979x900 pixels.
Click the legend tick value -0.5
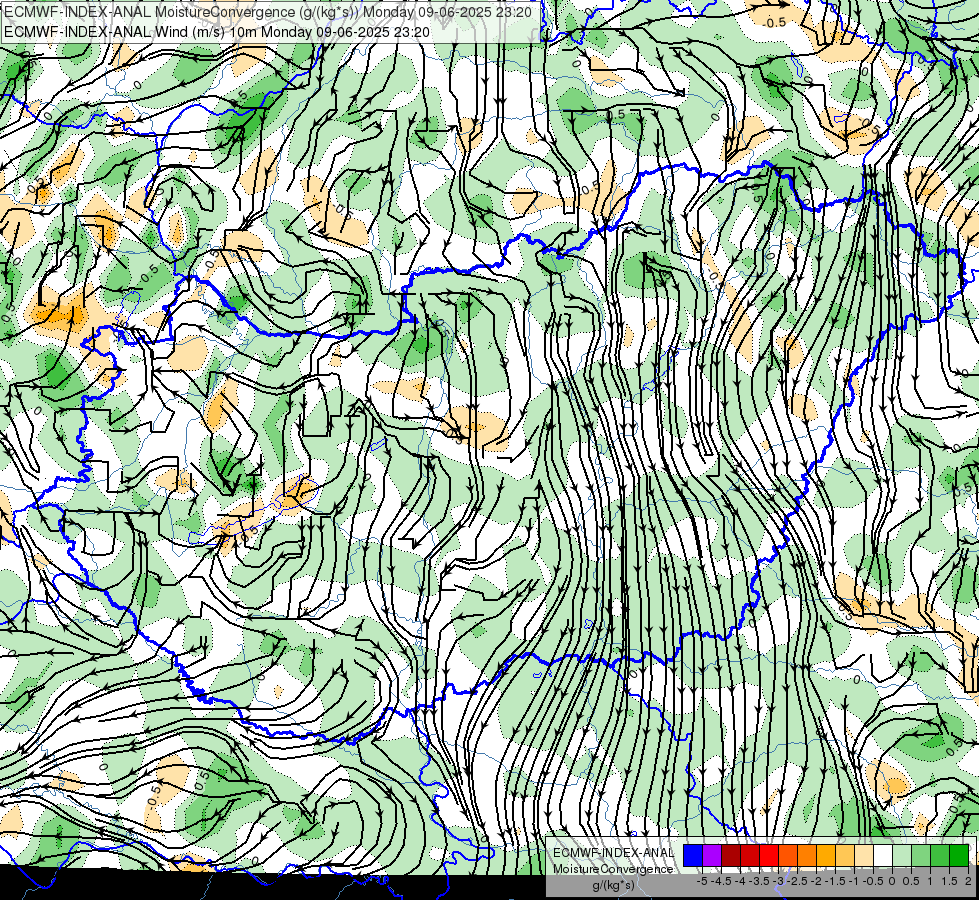873,881
